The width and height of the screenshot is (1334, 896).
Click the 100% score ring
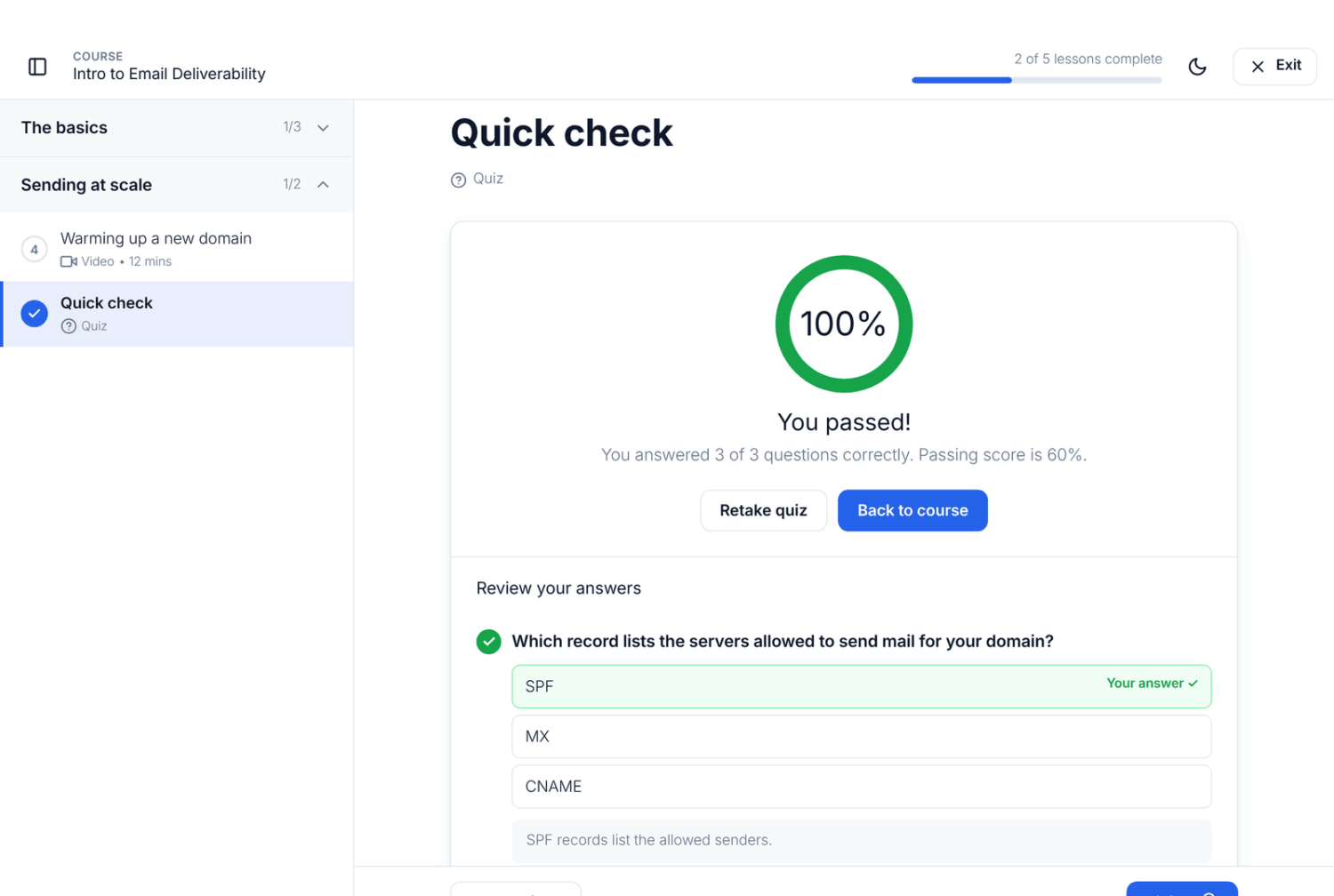click(843, 324)
